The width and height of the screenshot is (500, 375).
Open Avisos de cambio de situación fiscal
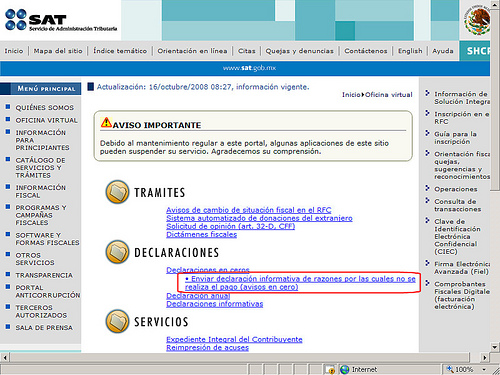(x=249, y=210)
